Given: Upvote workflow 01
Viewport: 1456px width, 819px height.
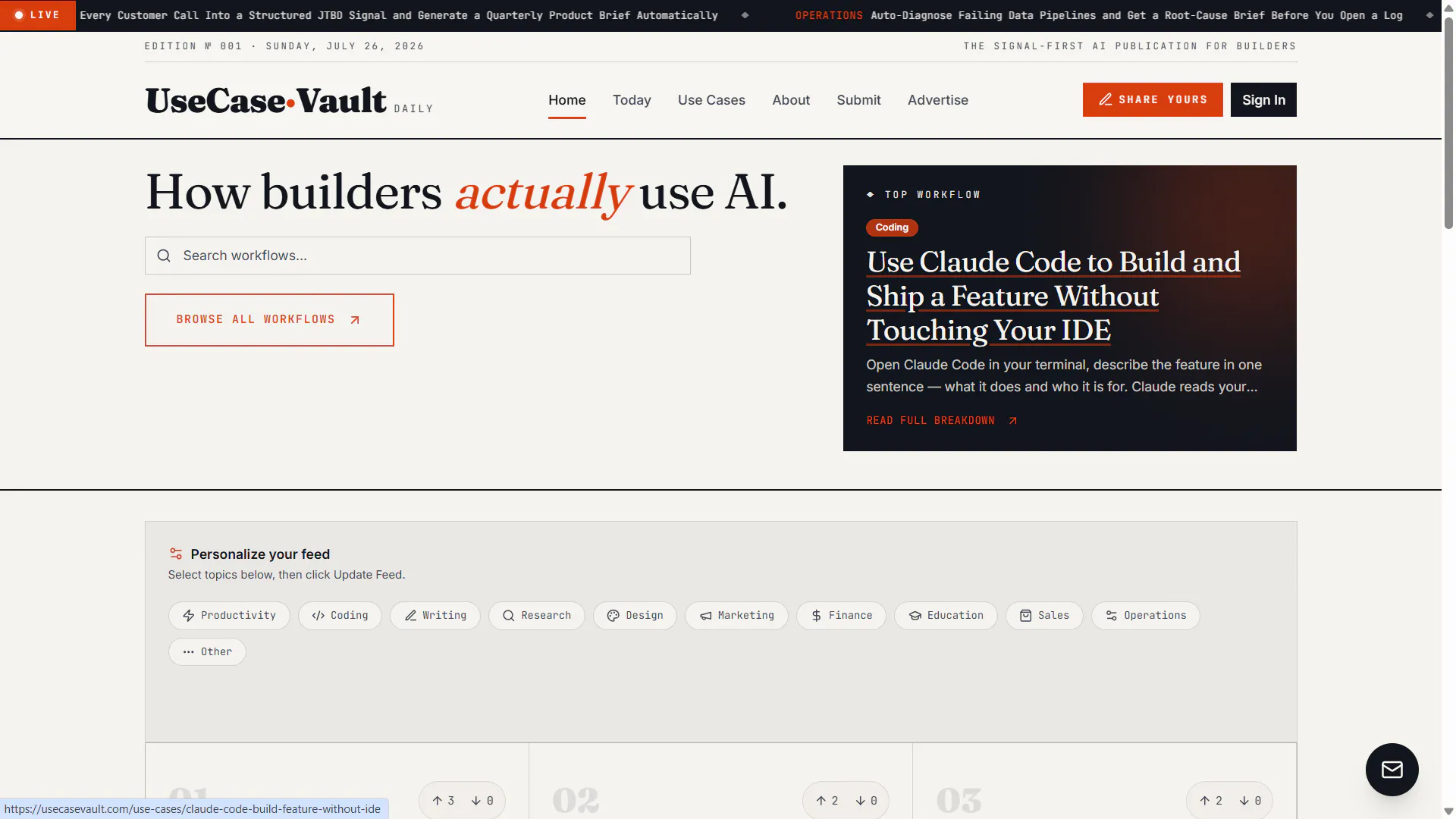Looking at the screenshot, I should [444, 801].
